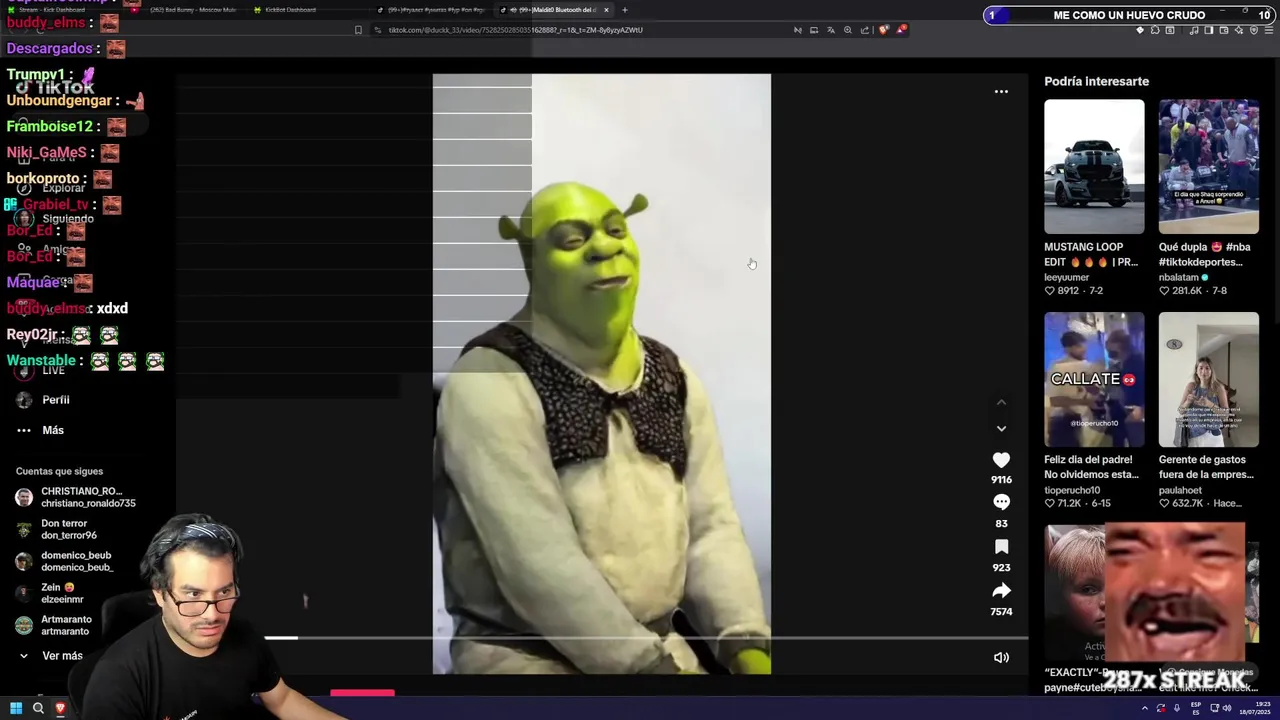
Task: Share the video using arrow icon
Action: click(x=1001, y=591)
